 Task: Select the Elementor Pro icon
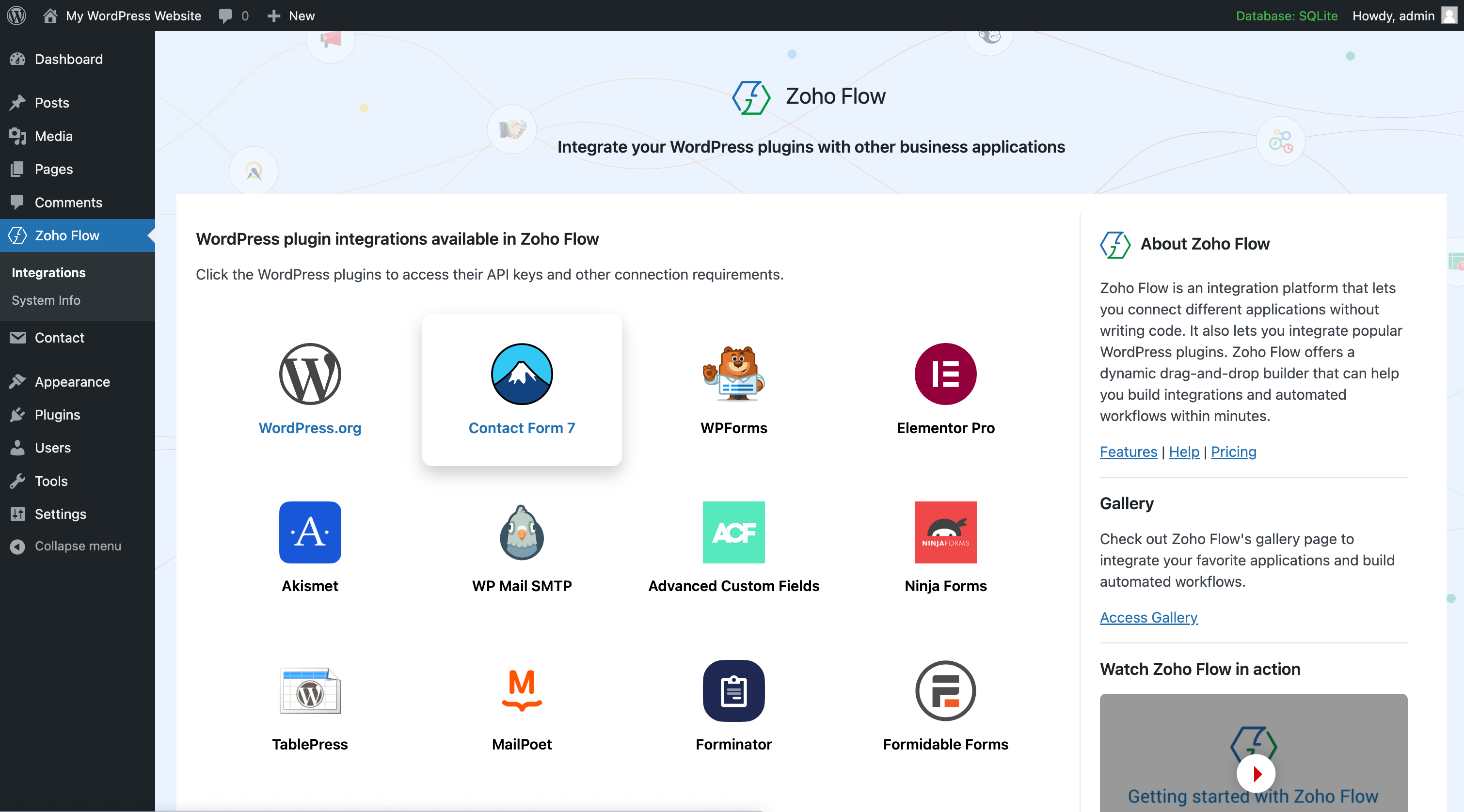pos(945,374)
